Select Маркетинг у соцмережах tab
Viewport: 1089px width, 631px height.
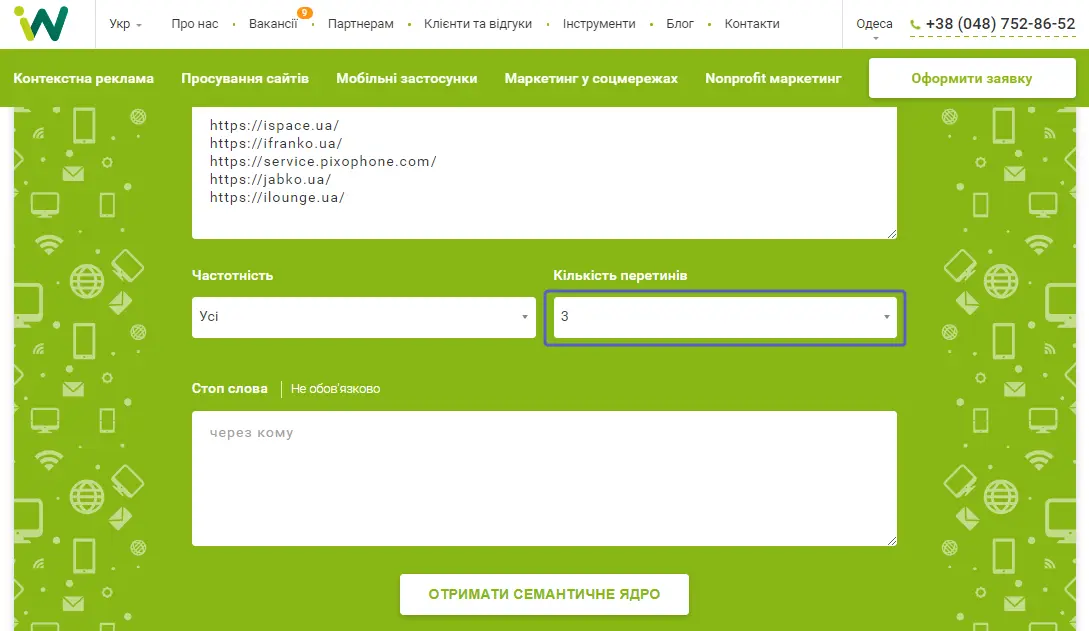591,78
